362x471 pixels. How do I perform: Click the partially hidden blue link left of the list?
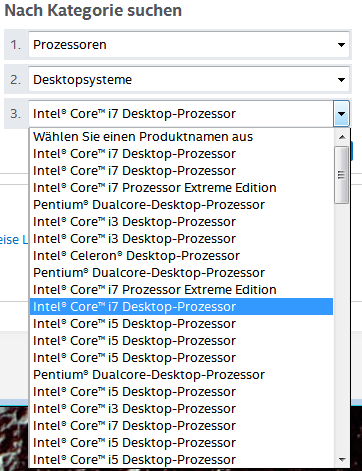click(x=14, y=240)
